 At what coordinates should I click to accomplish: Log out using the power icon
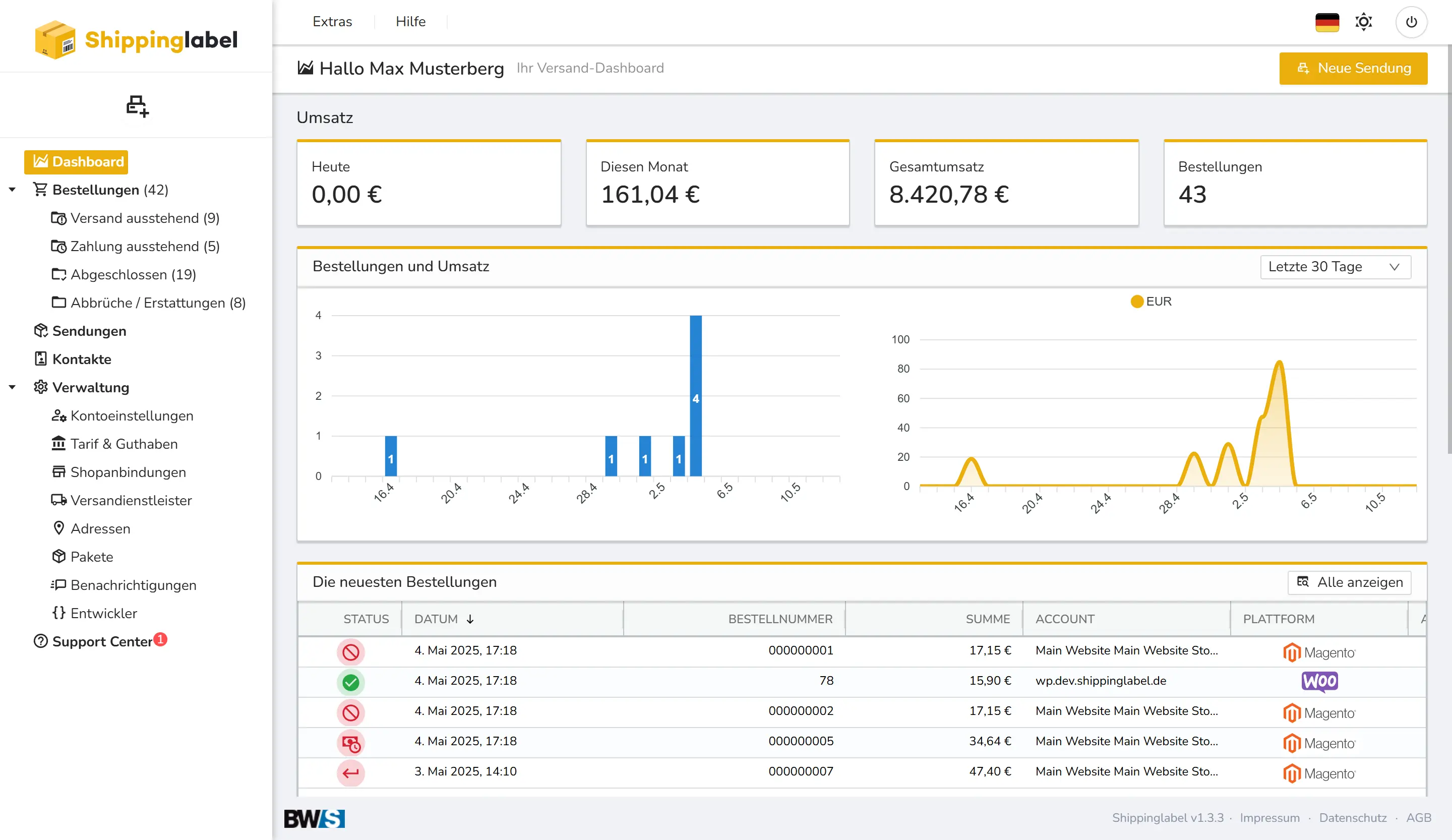[1412, 22]
